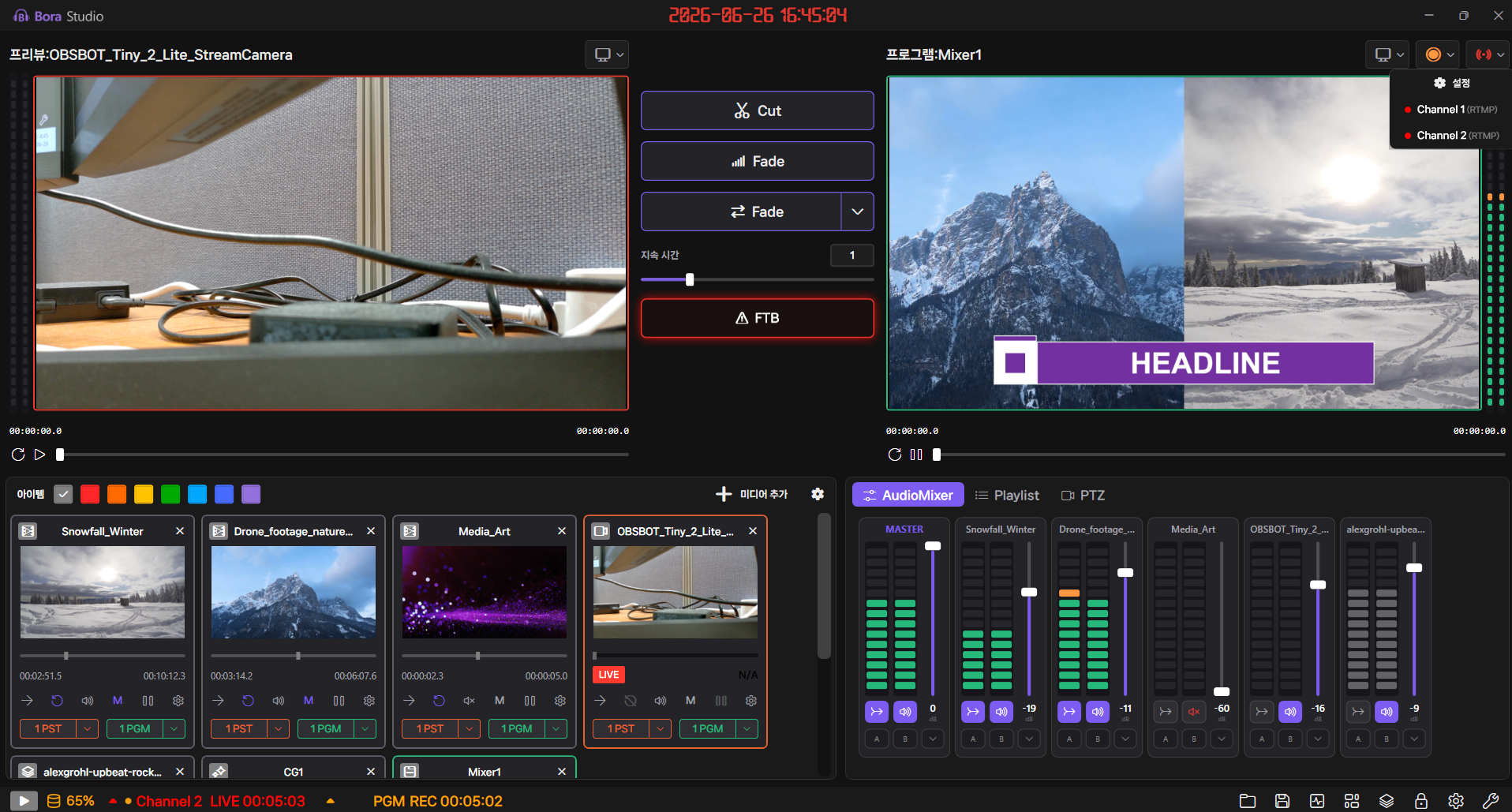The width and height of the screenshot is (1512, 812).
Task: Toggle M button on Snowfall_Winter item
Action: [x=118, y=701]
